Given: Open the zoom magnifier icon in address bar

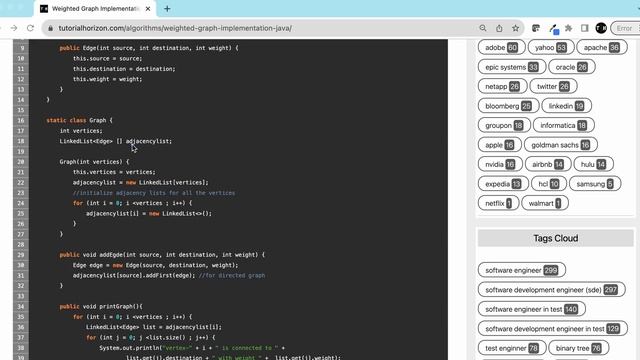Looking at the screenshot, I should click(x=483, y=28).
